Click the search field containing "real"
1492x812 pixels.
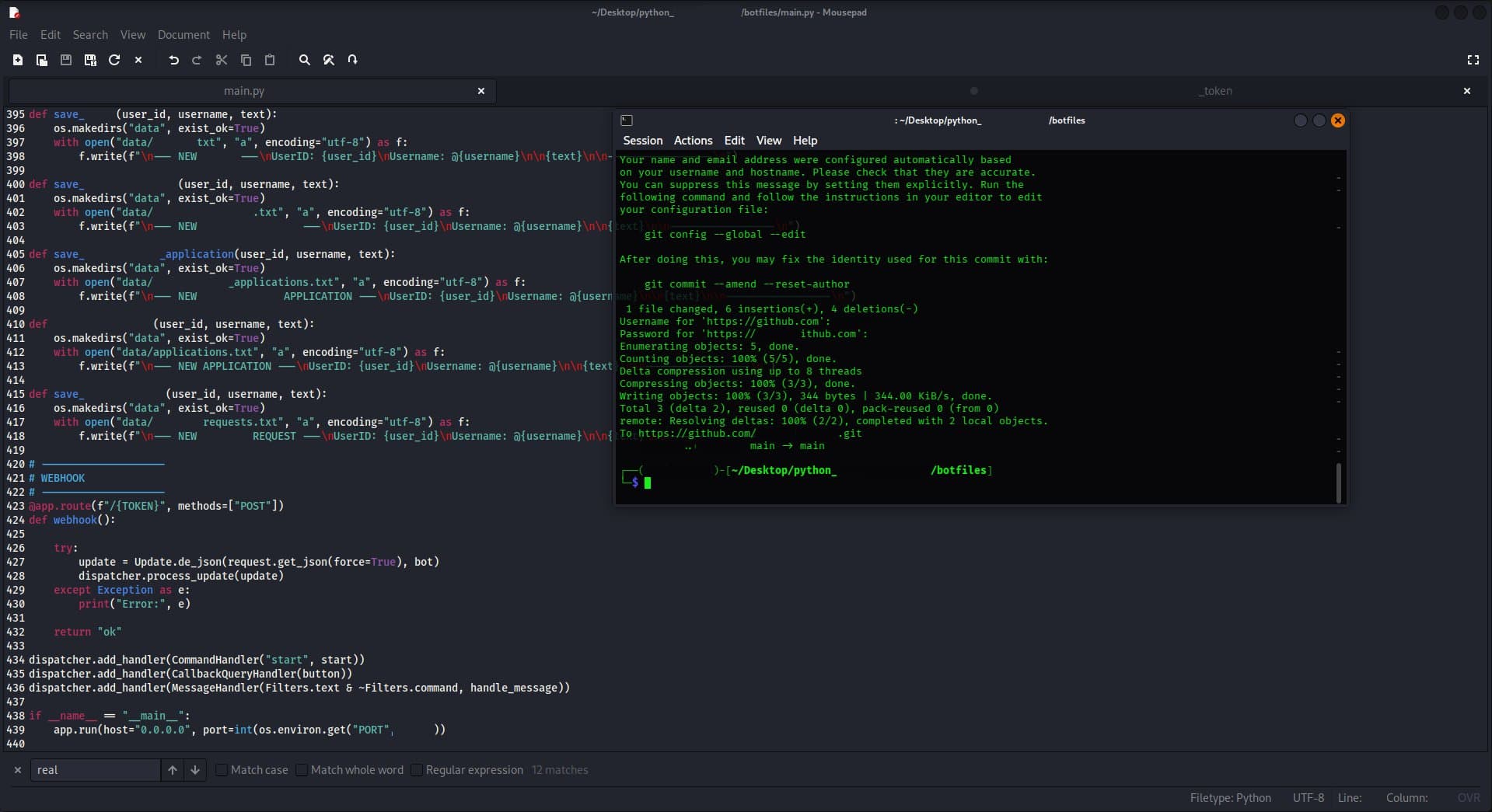click(x=96, y=770)
